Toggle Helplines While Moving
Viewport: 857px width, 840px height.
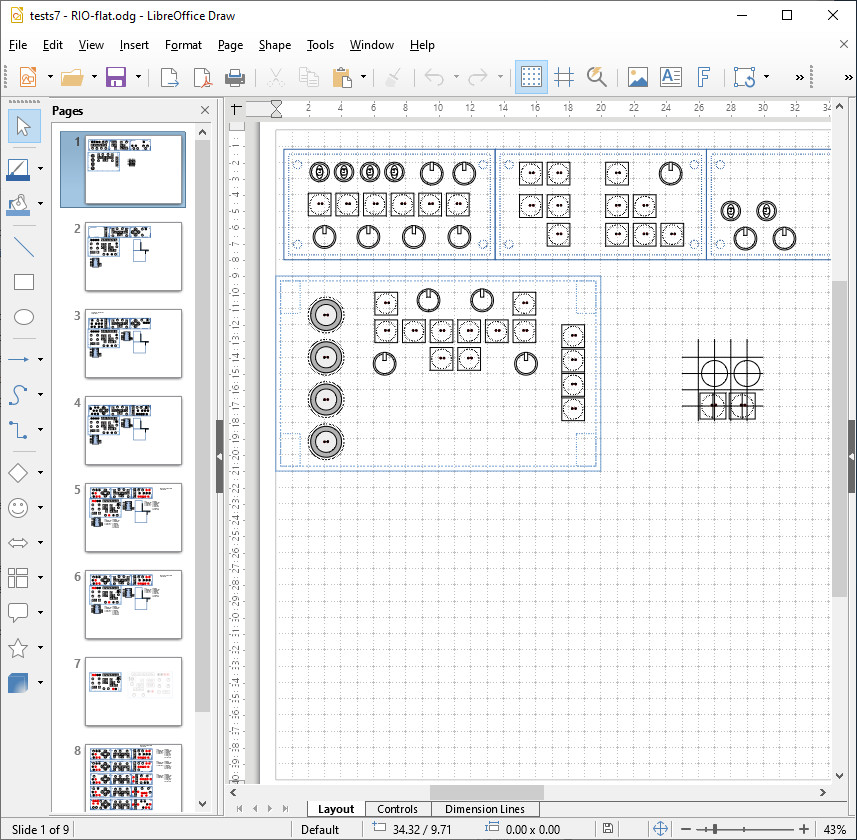pyautogui.click(x=564, y=77)
